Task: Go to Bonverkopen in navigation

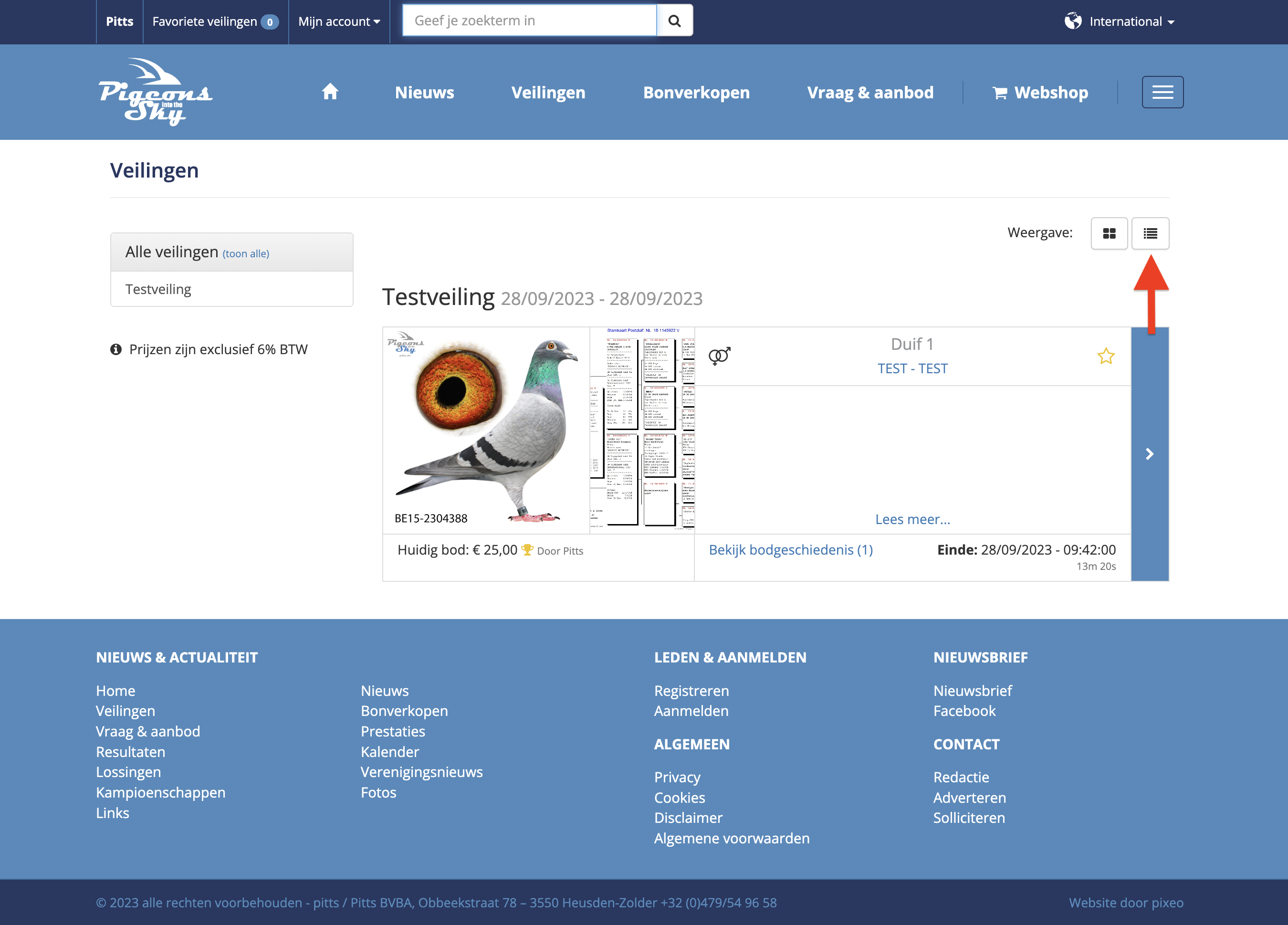Action: [x=696, y=93]
